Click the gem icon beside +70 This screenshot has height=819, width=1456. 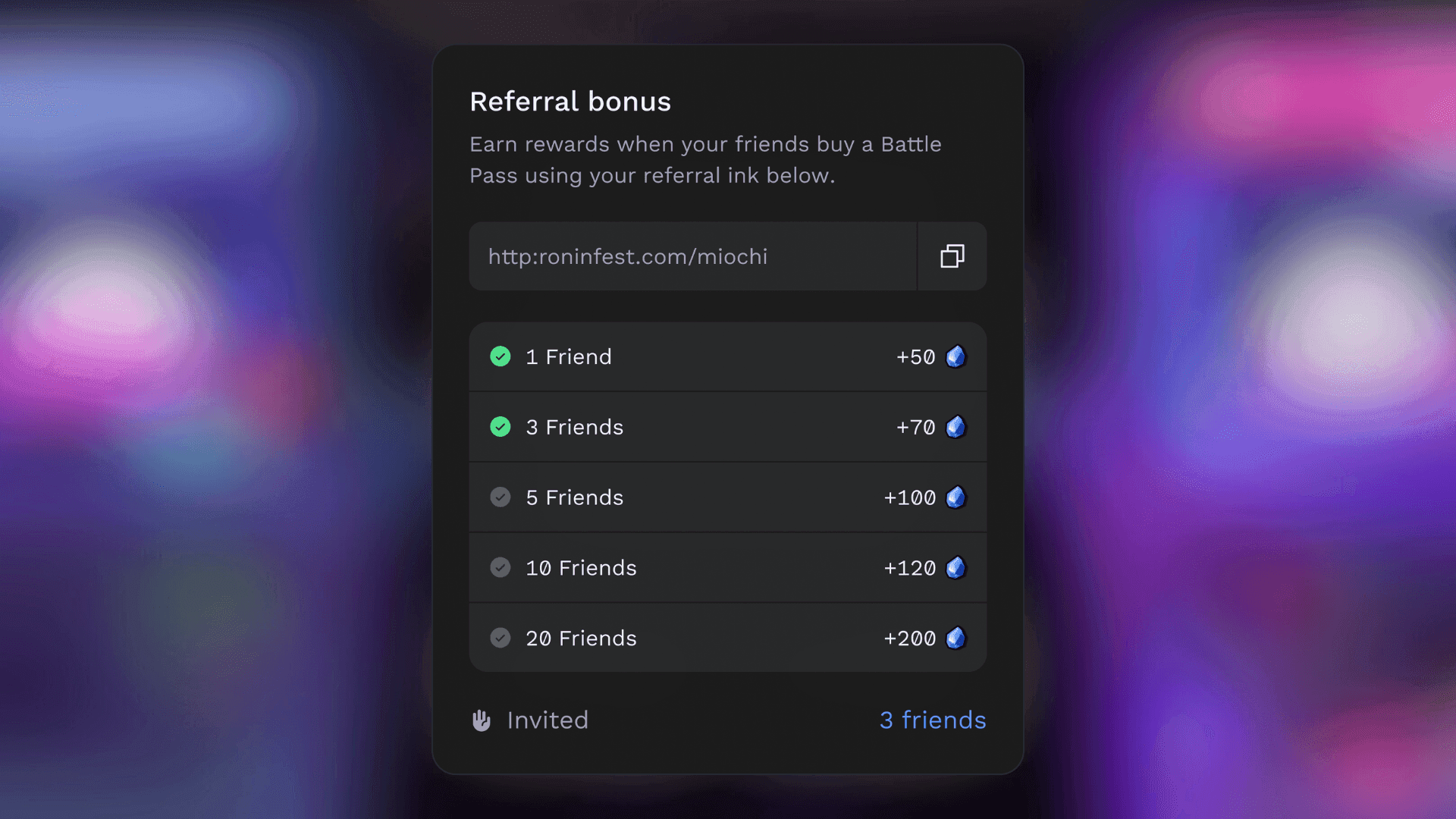[955, 427]
